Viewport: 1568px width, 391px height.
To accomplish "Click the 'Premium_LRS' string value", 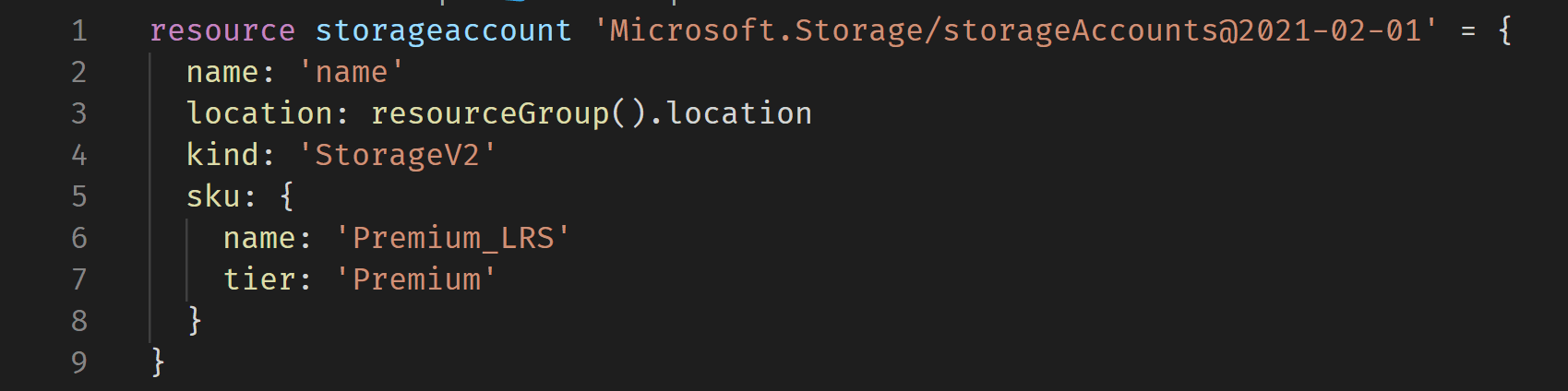I will click(x=453, y=238).
